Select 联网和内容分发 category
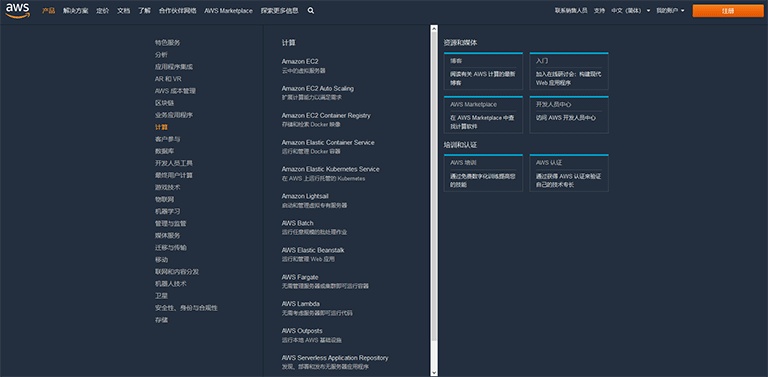 pyautogui.click(x=177, y=272)
